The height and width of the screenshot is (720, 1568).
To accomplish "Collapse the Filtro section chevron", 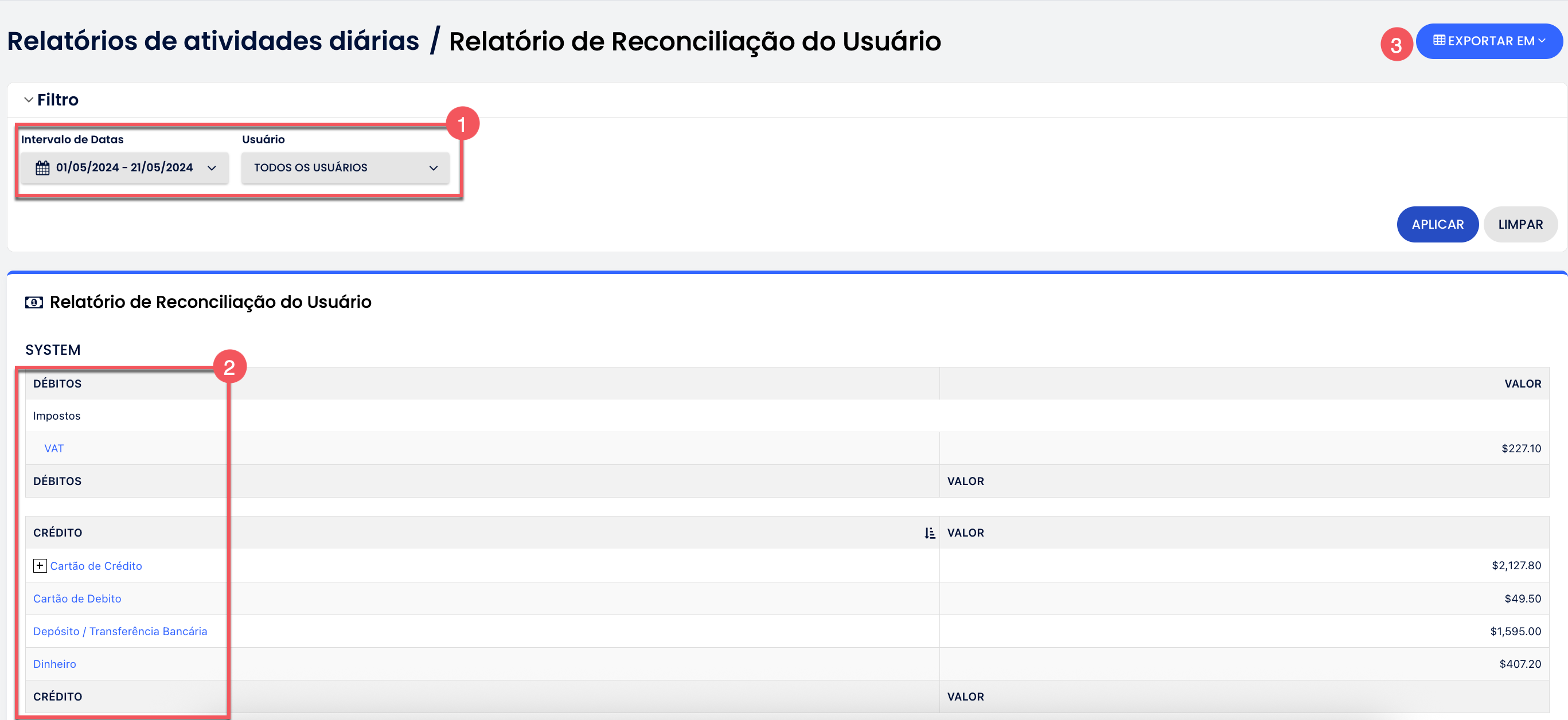I will [29, 100].
